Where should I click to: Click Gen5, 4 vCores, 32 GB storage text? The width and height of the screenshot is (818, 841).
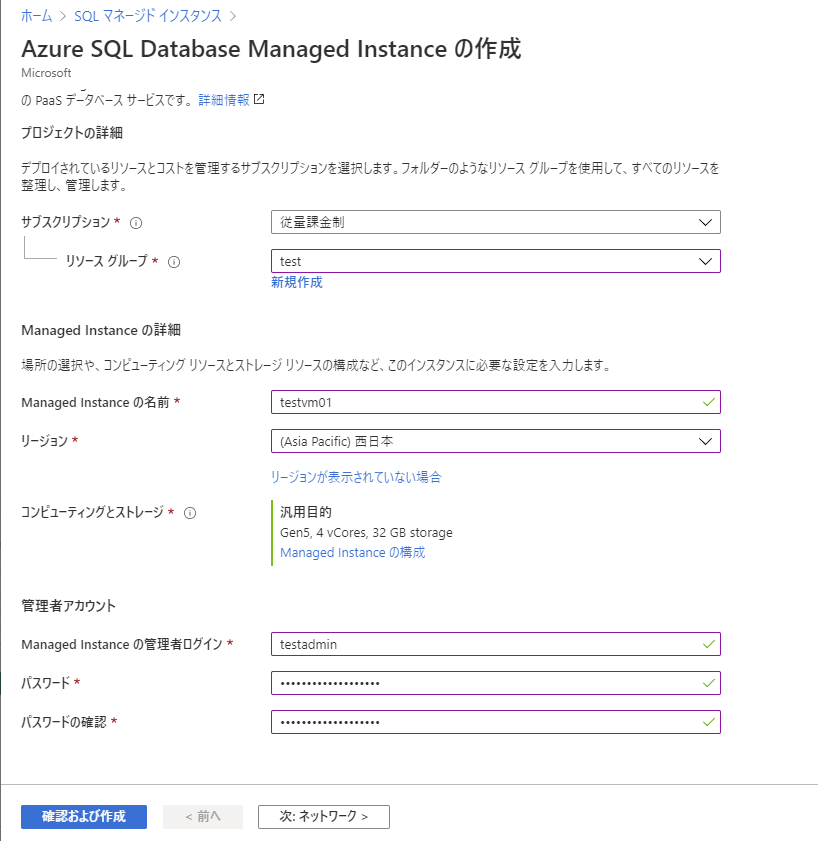(x=366, y=533)
